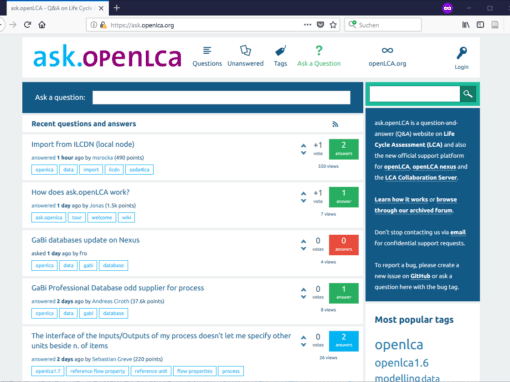Downvote 'GaBi databases update on Nexus'
This screenshot has height=382, width=510.
(x=303, y=248)
